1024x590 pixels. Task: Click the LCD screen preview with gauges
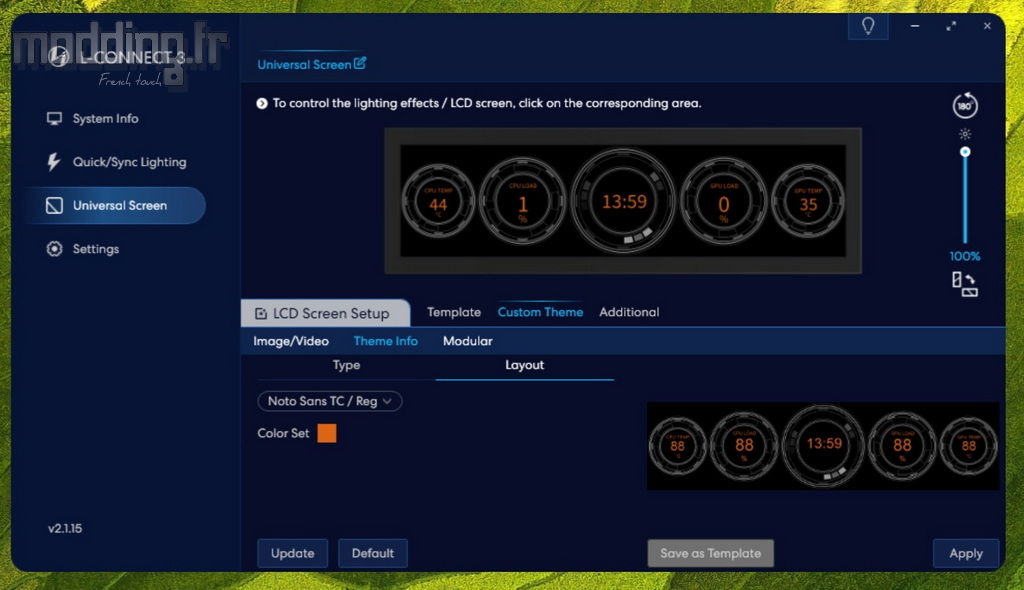click(x=623, y=201)
